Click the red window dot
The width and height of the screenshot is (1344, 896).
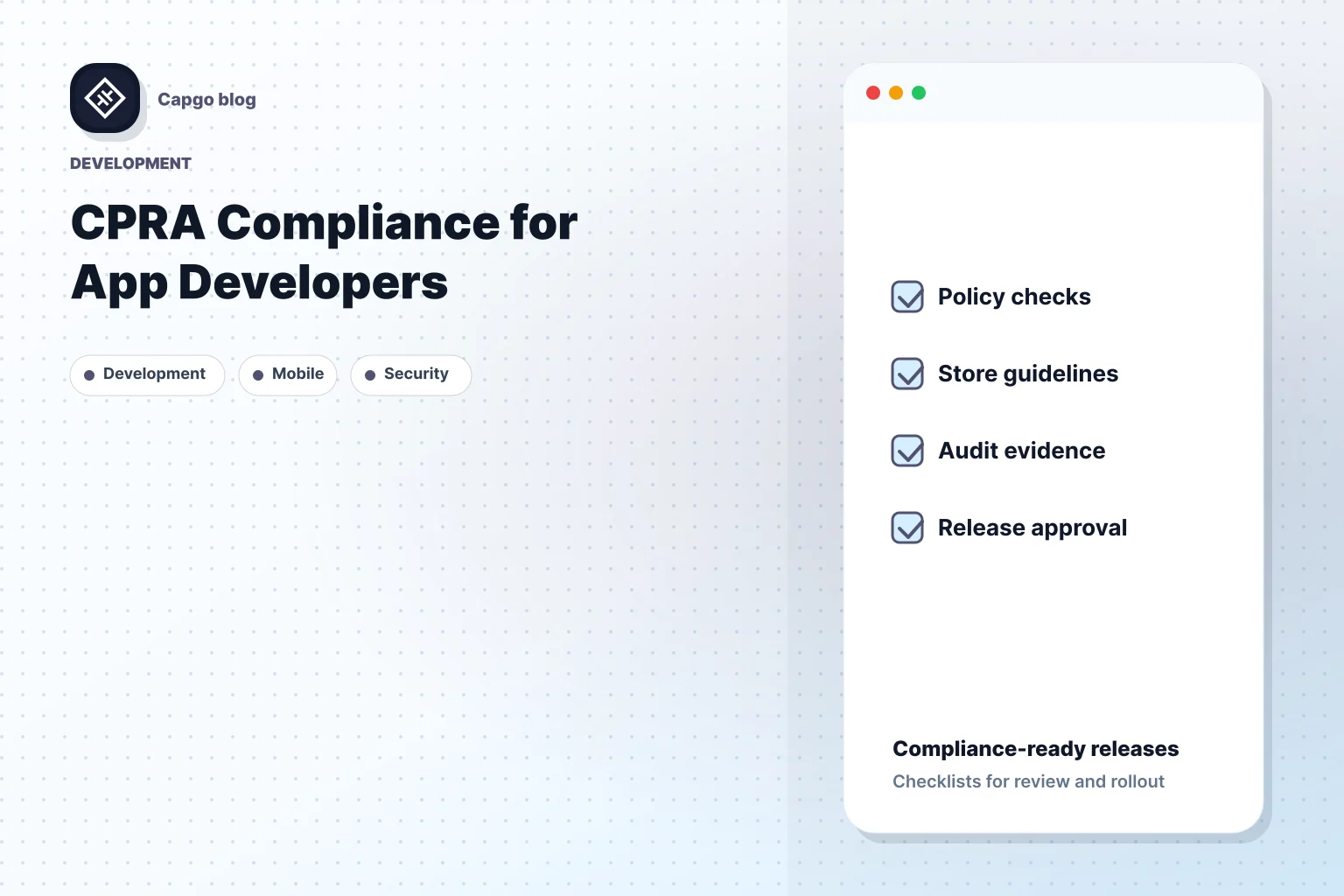(x=873, y=93)
